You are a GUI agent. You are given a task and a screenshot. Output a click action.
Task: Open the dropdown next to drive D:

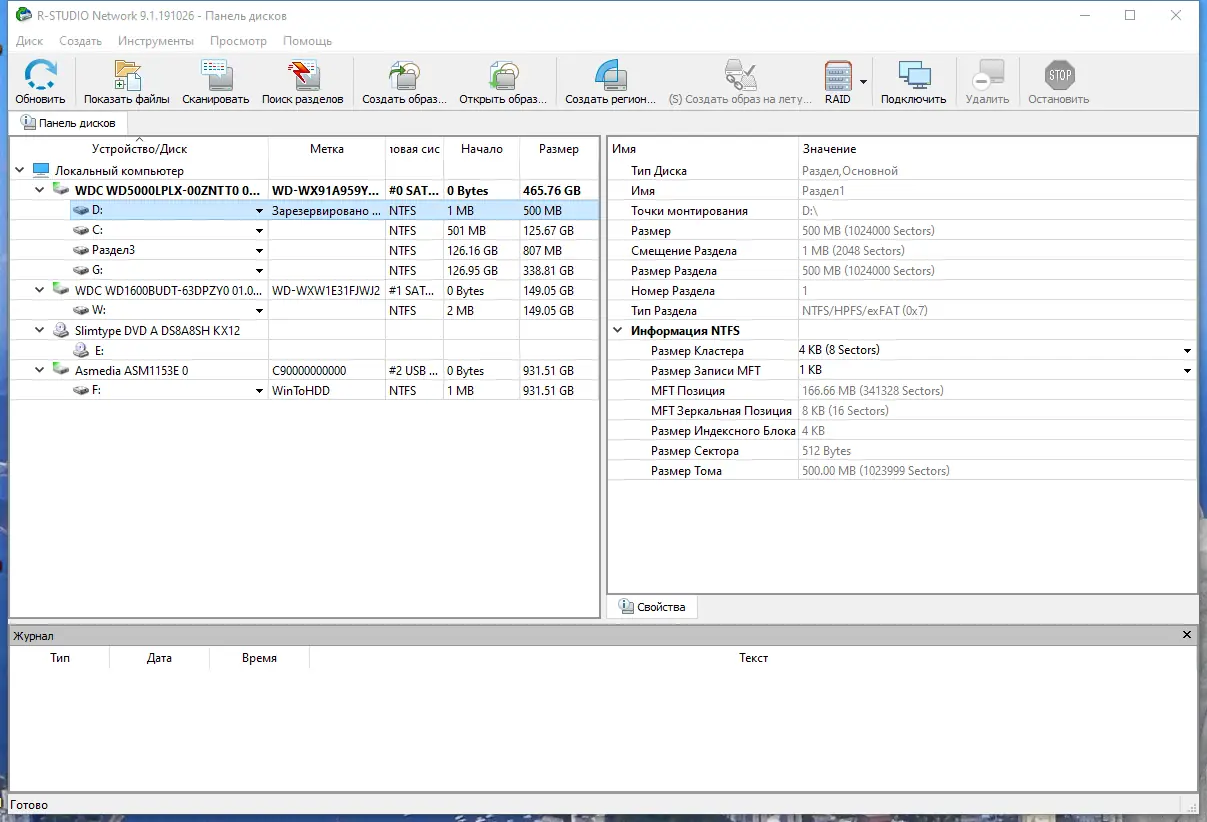[258, 210]
